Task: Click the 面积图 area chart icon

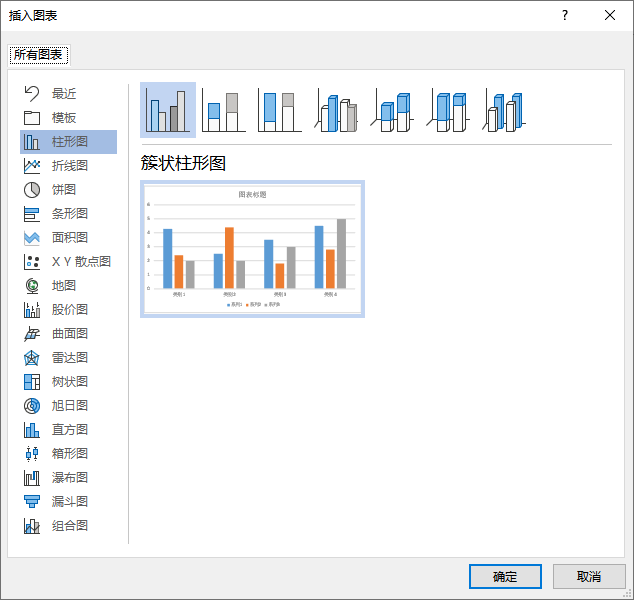Action: 32,238
